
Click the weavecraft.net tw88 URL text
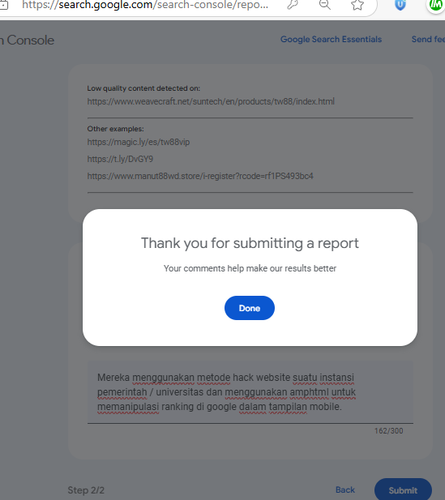(x=211, y=101)
